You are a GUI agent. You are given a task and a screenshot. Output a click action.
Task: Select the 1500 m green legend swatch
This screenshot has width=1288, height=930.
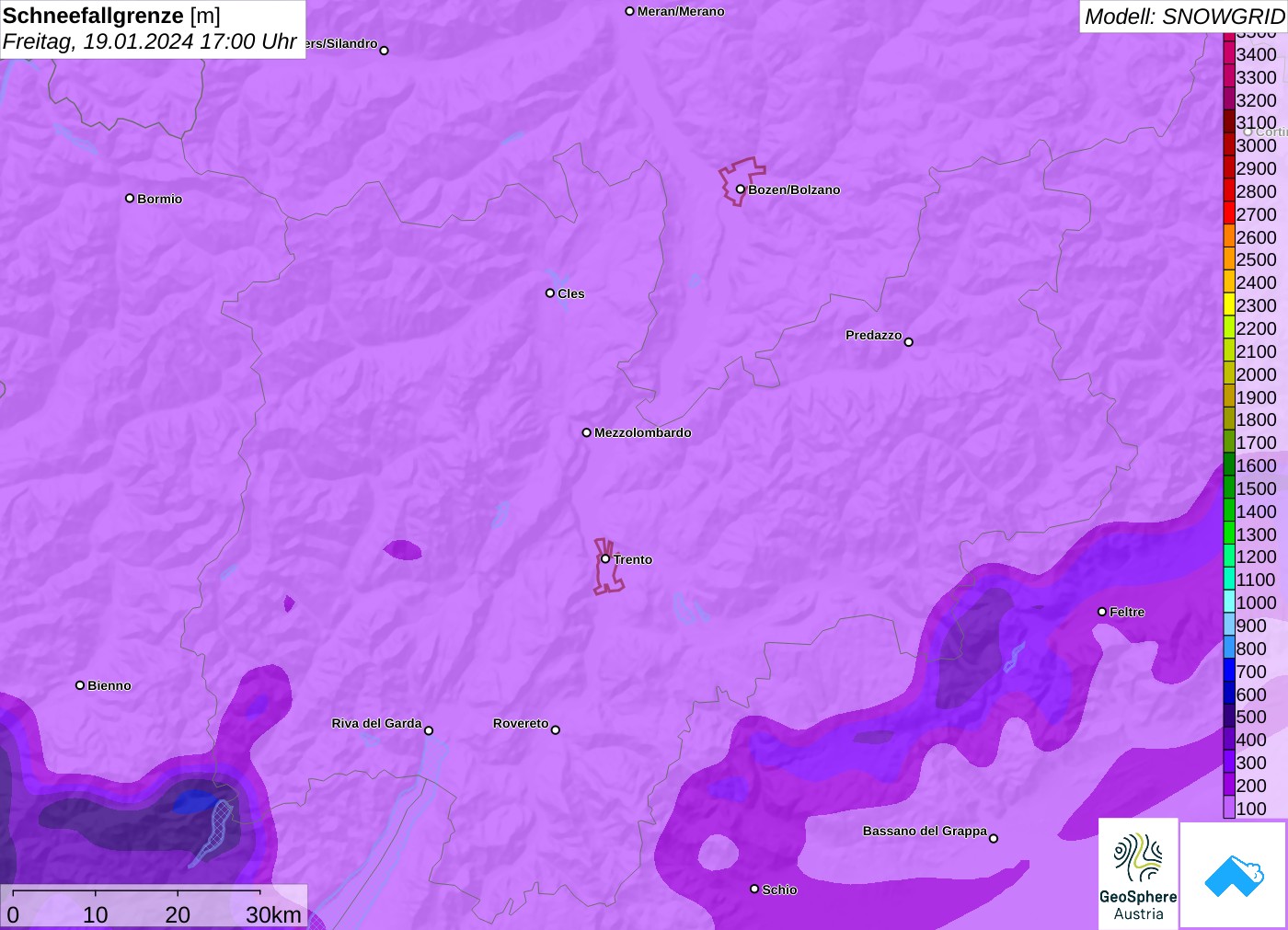click(1229, 488)
